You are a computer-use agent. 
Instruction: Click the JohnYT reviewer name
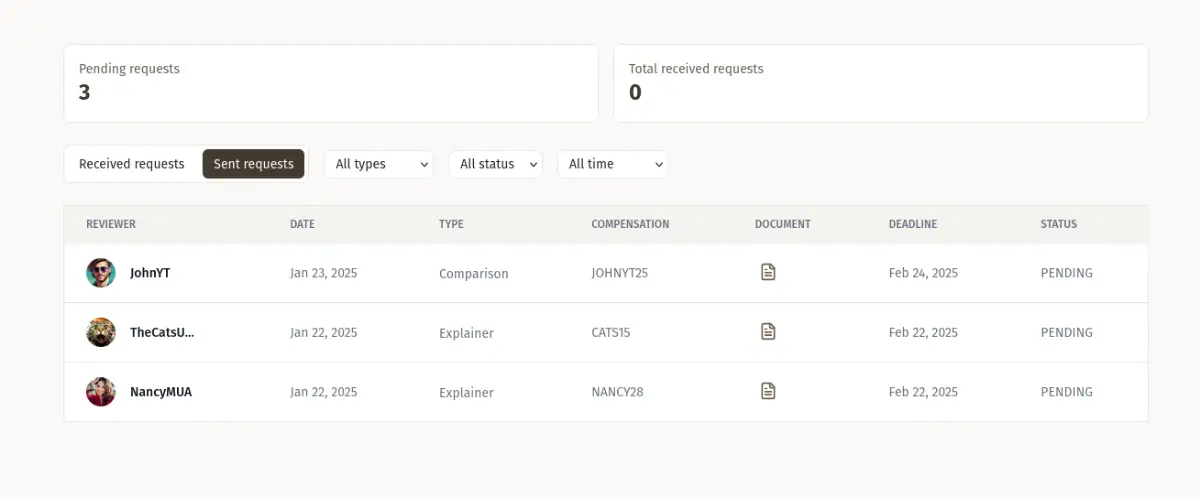pyautogui.click(x=150, y=273)
